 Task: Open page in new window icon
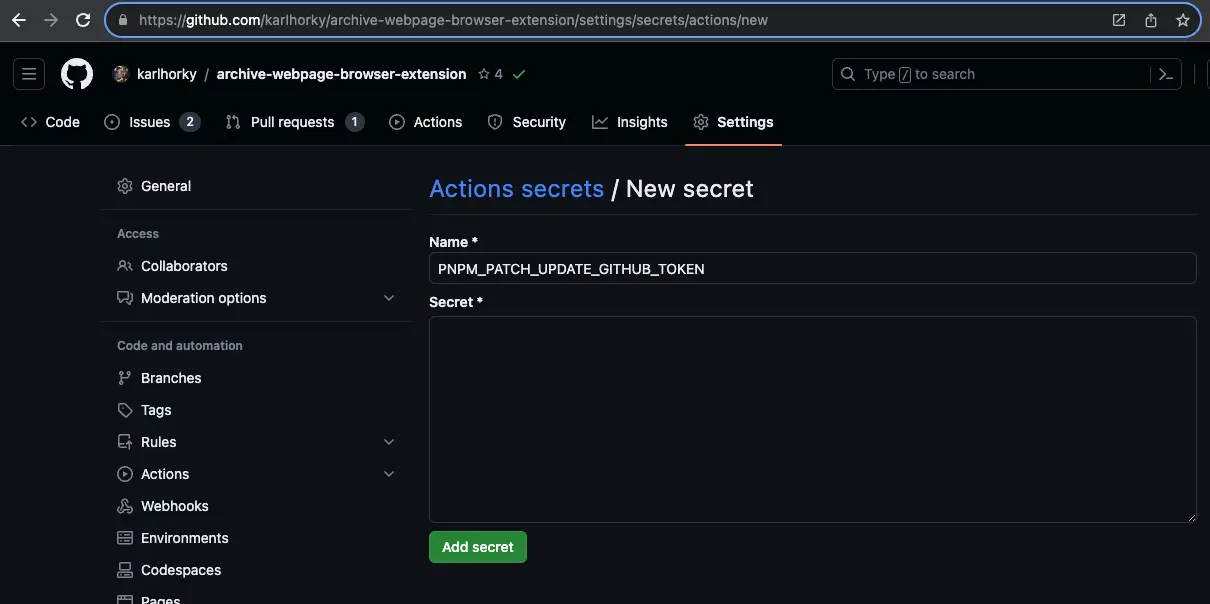(x=1119, y=20)
